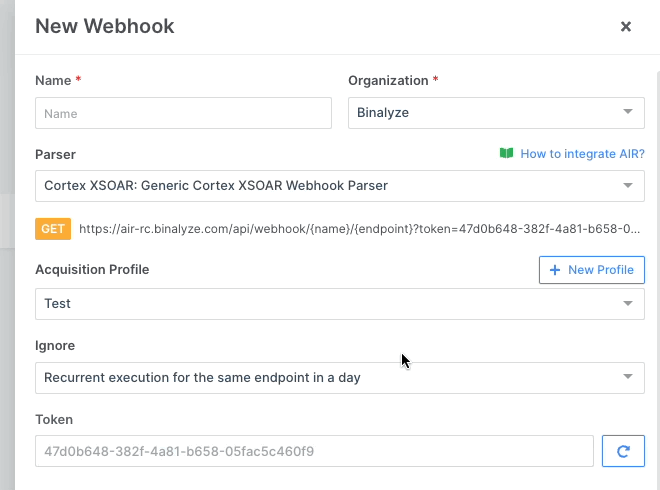Viewport: 660px width, 490px height.
Task: Click the Token text field
Action: pyautogui.click(x=314, y=451)
